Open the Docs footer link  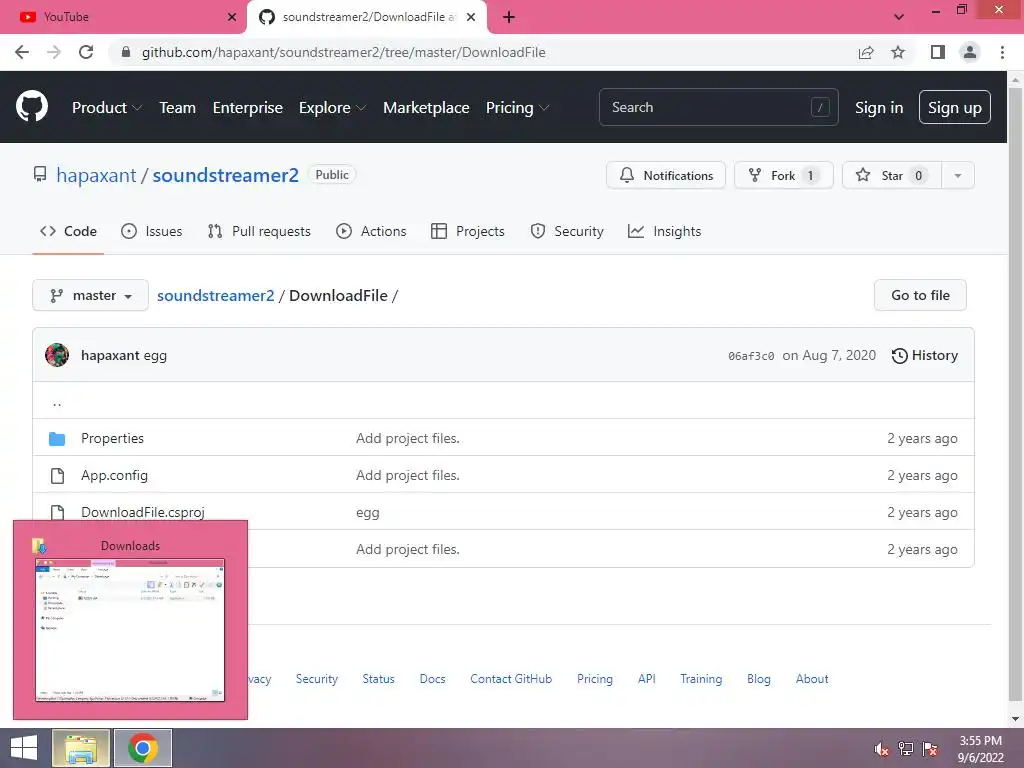[x=432, y=679]
